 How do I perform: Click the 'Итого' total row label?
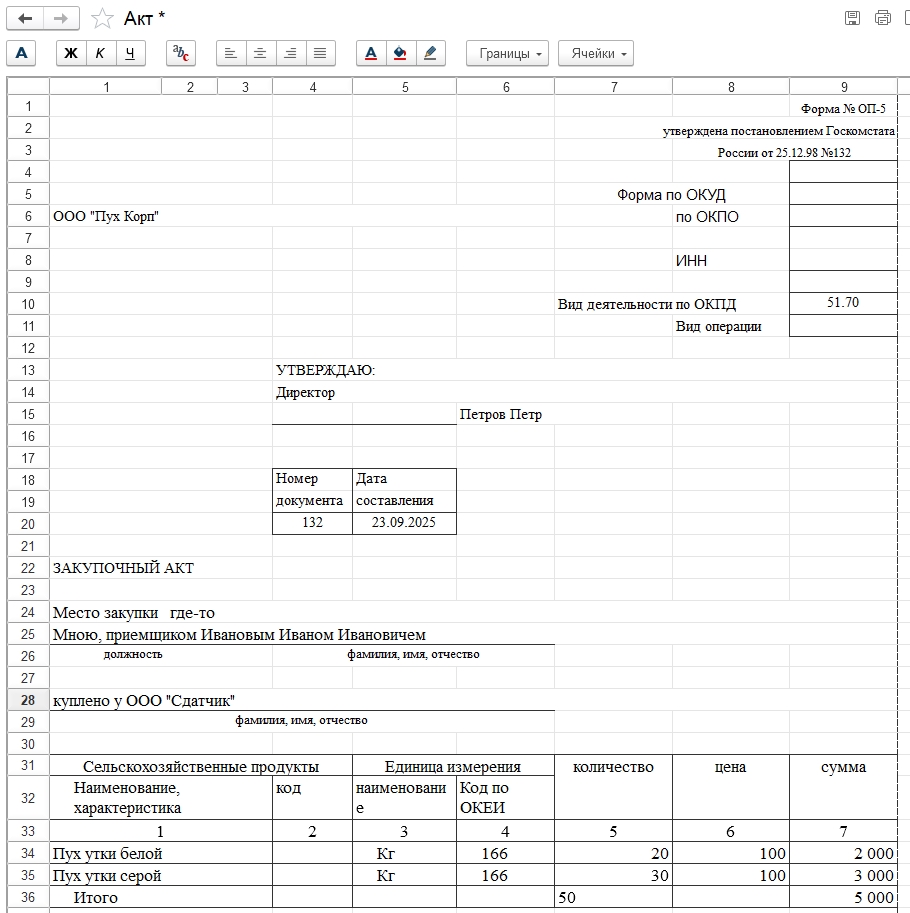point(161,897)
